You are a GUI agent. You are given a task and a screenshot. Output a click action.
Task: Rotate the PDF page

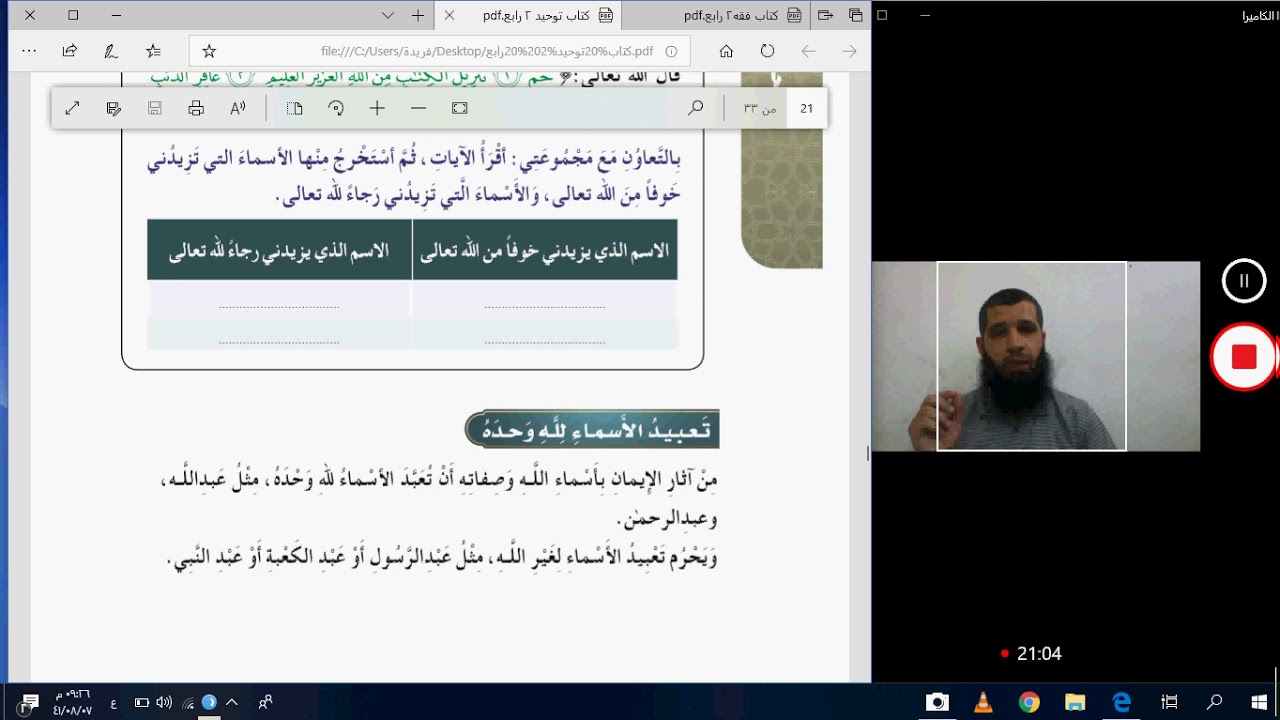click(336, 108)
